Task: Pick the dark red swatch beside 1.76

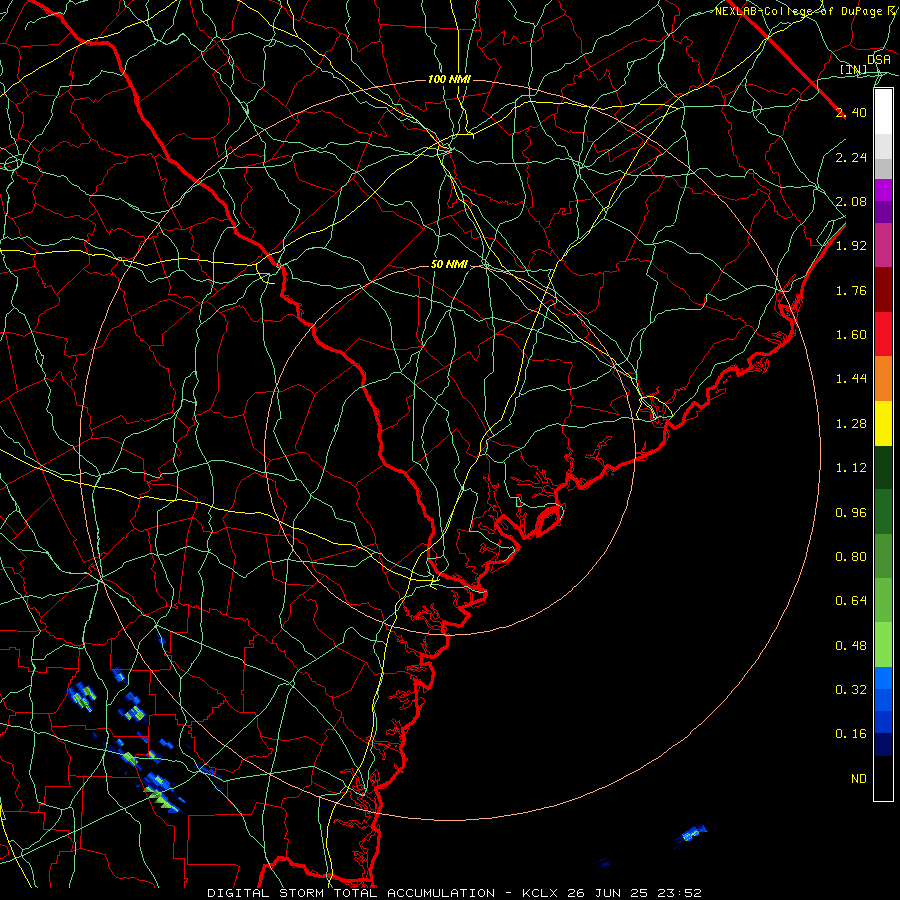Action: tap(883, 290)
